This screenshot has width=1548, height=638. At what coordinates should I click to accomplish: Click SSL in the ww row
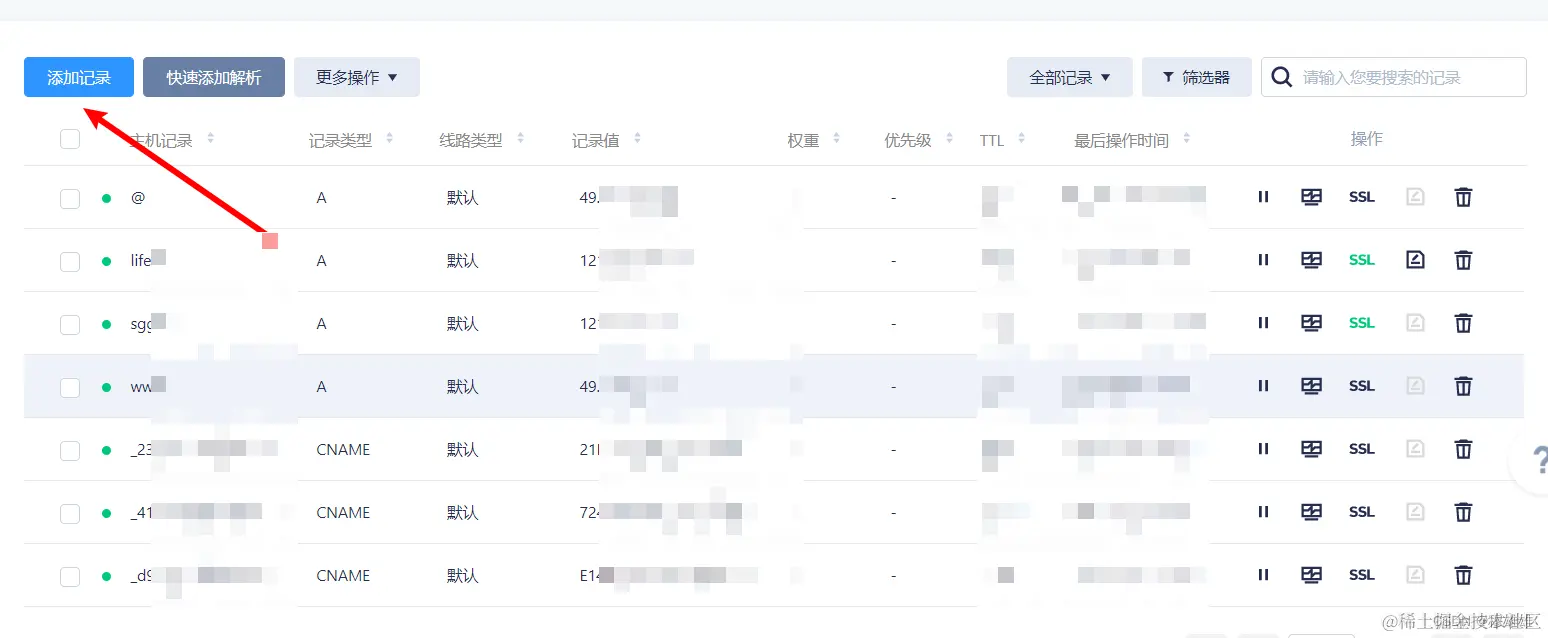point(1362,386)
